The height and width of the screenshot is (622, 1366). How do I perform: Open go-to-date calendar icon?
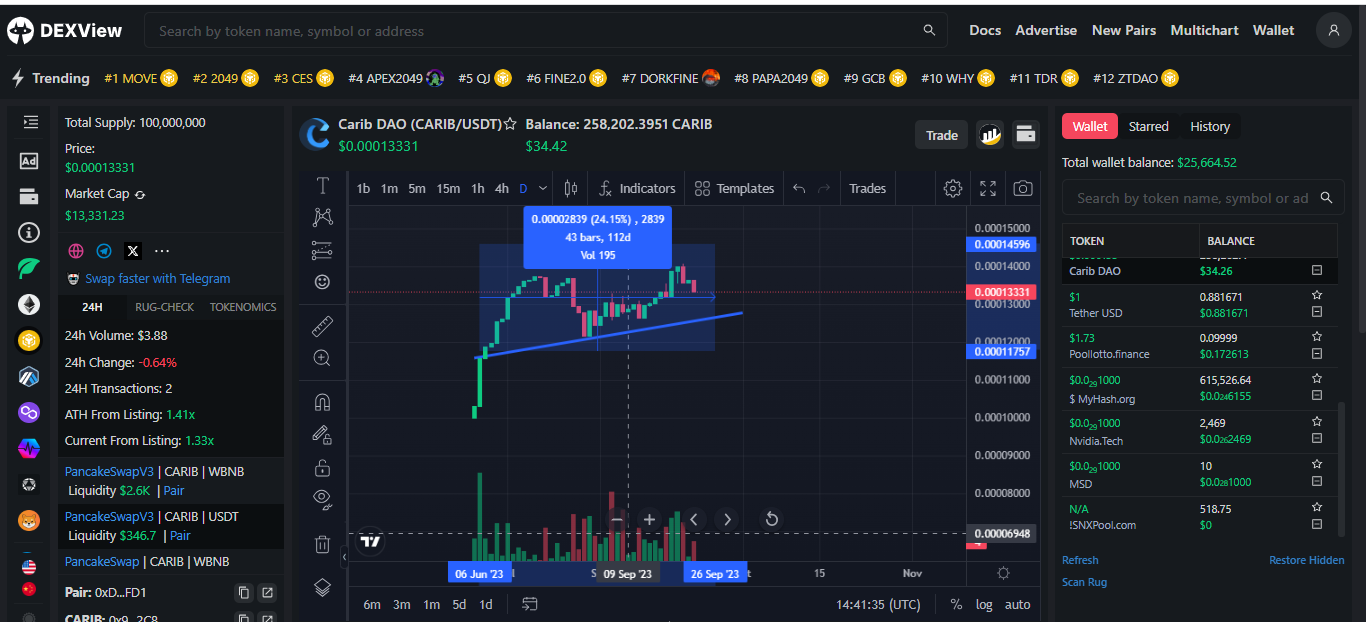click(x=530, y=604)
